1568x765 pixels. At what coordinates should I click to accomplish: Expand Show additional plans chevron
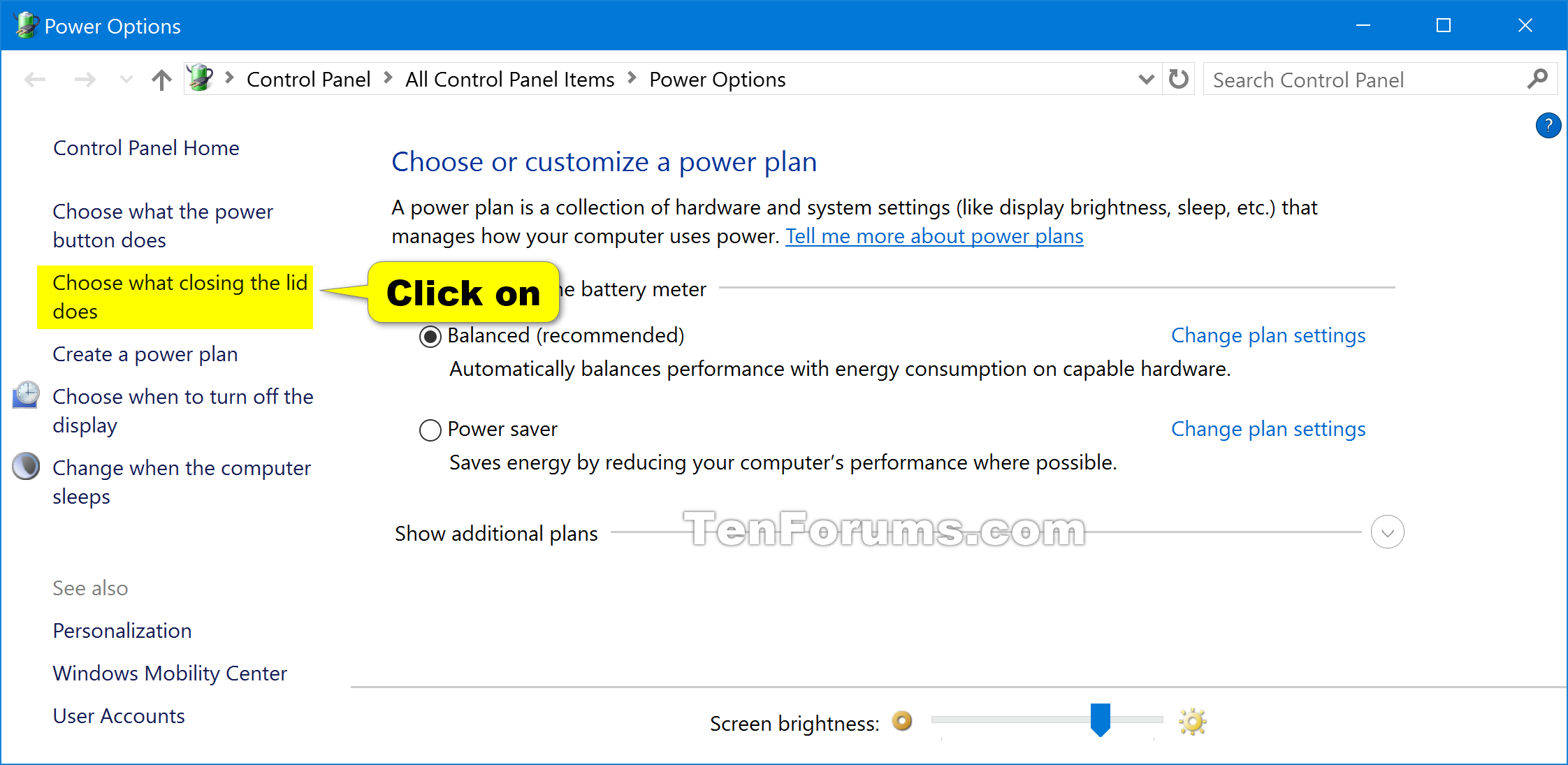pos(1387,532)
